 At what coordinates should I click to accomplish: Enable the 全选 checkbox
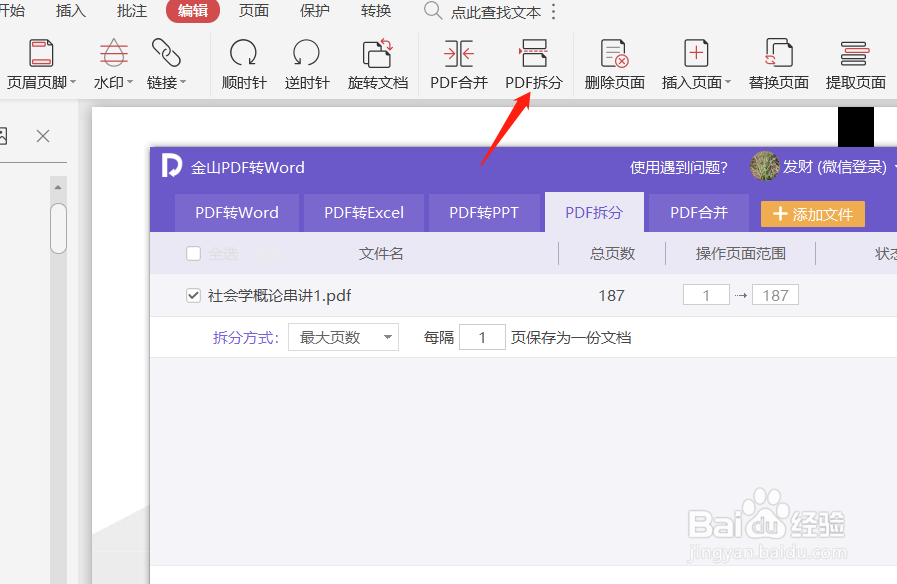(x=193, y=253)
